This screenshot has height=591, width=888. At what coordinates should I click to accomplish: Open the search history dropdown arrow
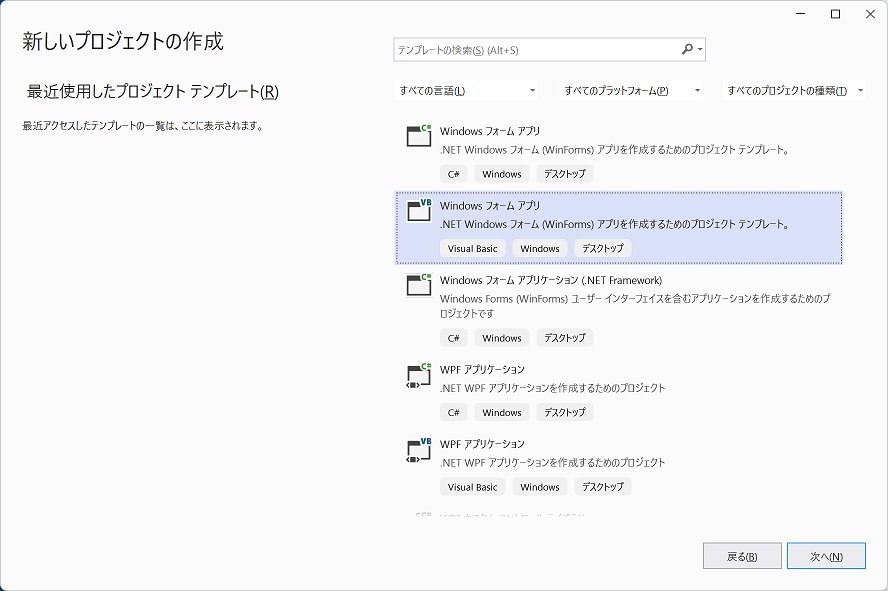(x=702, y=48)
